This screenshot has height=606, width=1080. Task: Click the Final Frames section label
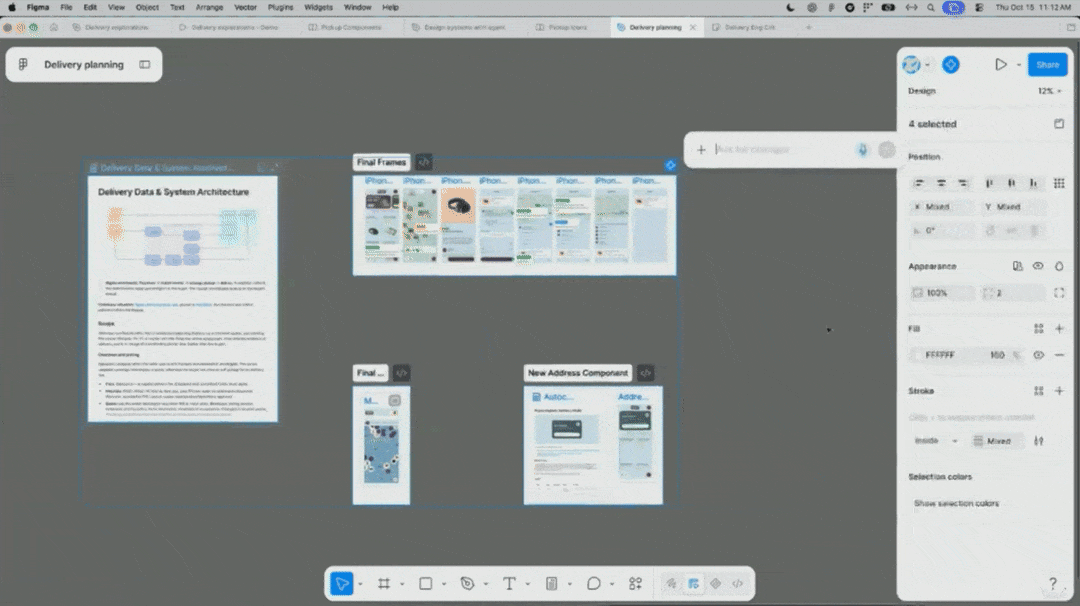pyautogui.click(x=381, y=163)
